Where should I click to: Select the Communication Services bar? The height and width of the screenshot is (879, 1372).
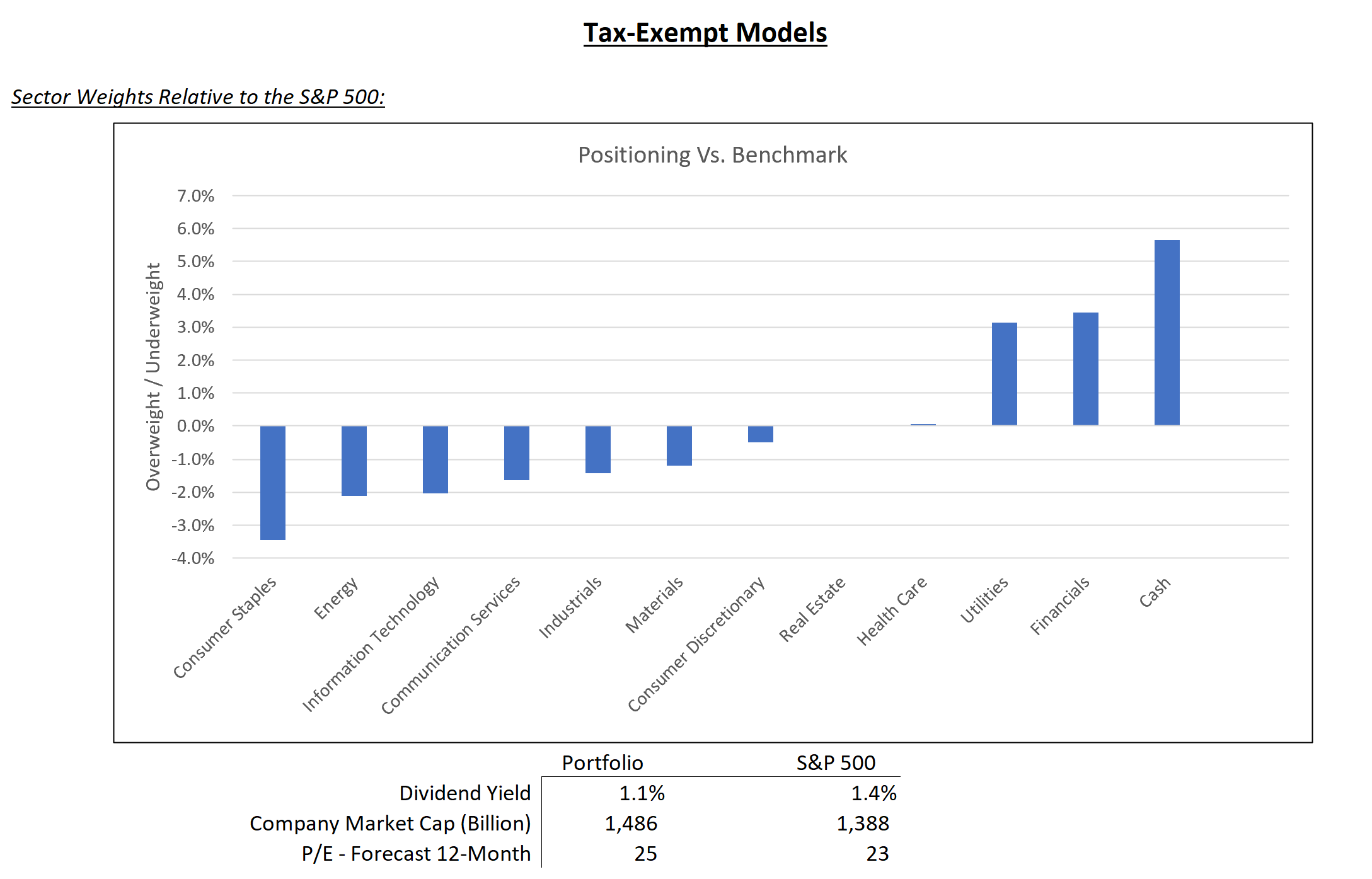click(x=517, y=453)
